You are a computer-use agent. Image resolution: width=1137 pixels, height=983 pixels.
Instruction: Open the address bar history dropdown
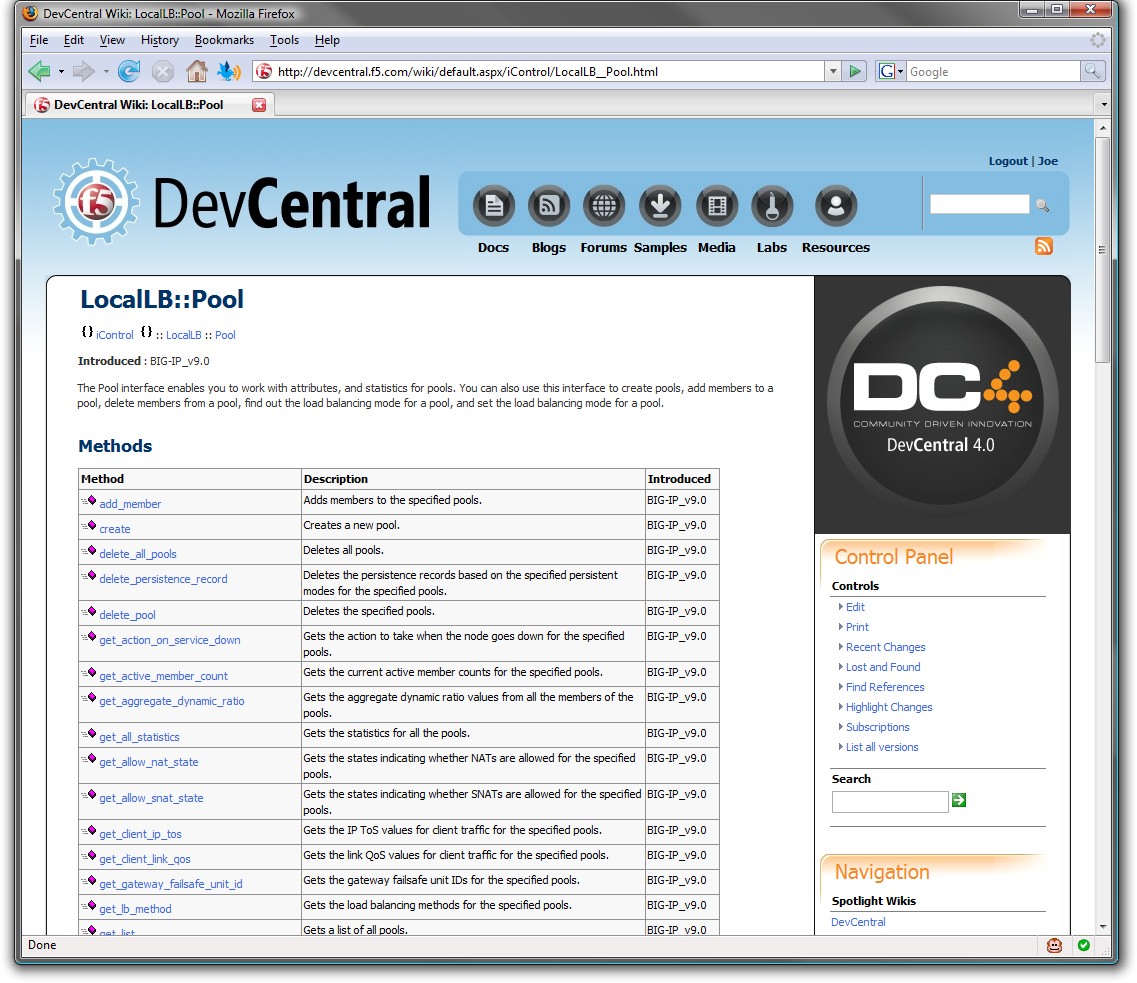point(833,71)
